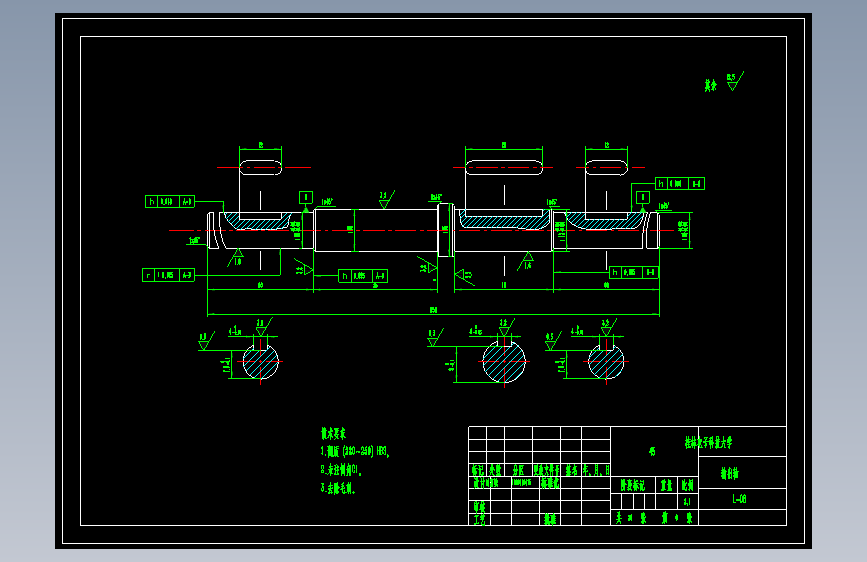Select the roughness symbol above the central shaft
Screen dimensions: 867x562
click(x=386, y=200)
